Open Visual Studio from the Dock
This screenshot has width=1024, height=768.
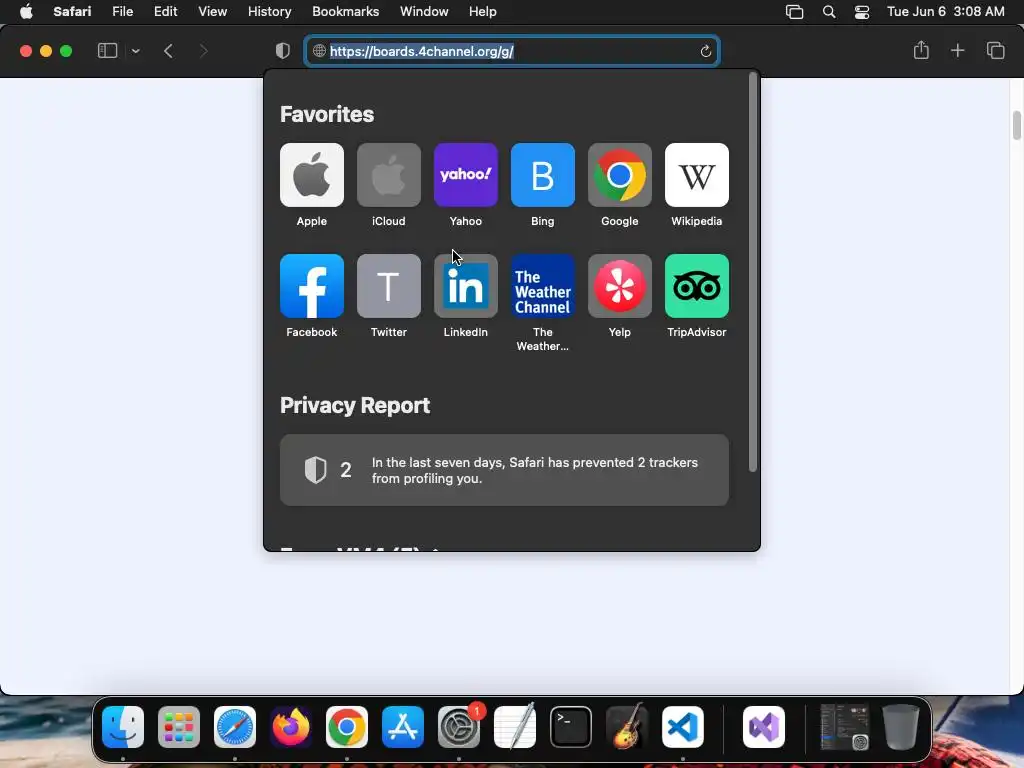(x=764, y=727)
